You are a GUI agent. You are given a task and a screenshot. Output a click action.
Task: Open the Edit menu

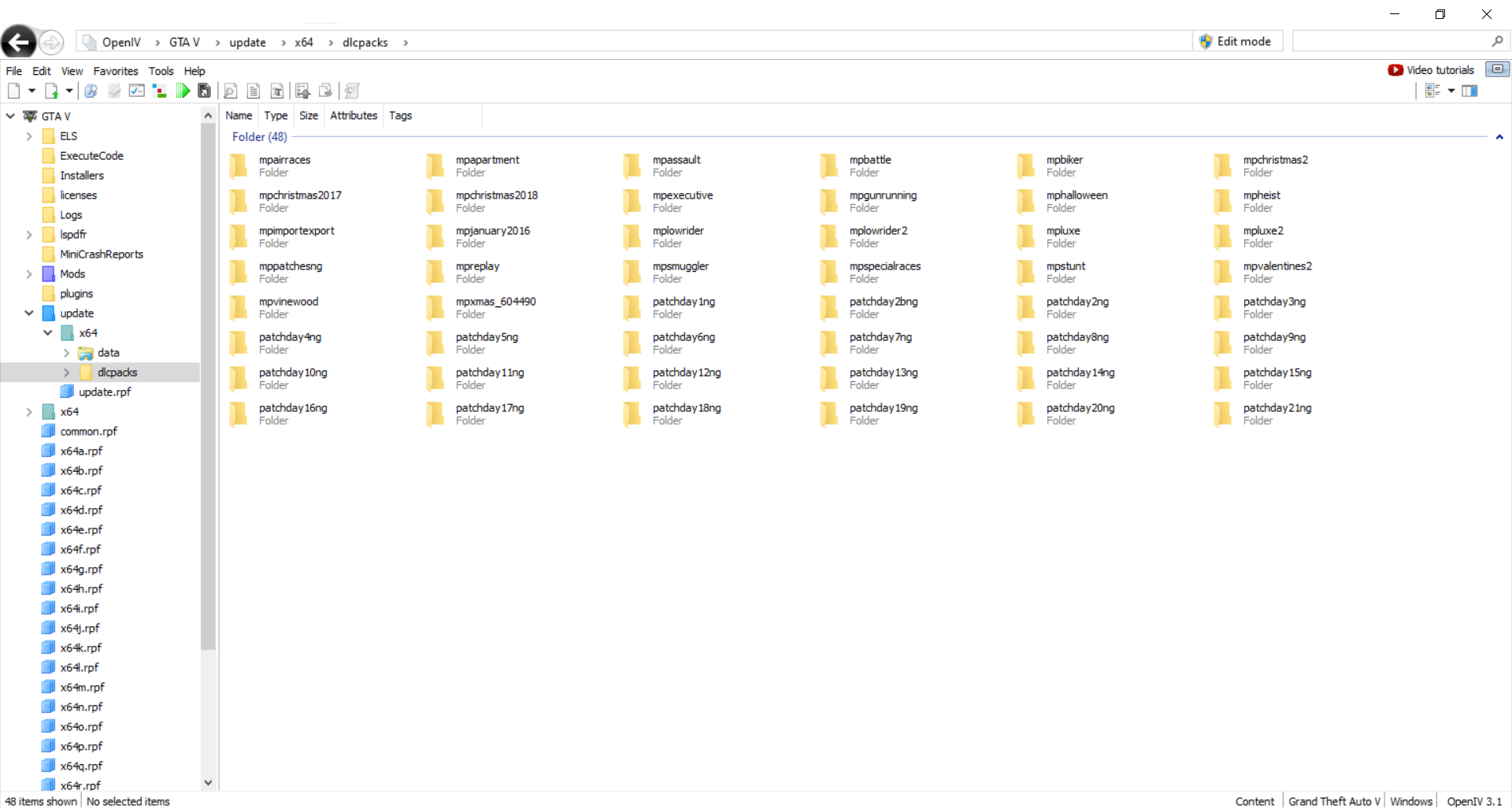click(x=42, y=71)
